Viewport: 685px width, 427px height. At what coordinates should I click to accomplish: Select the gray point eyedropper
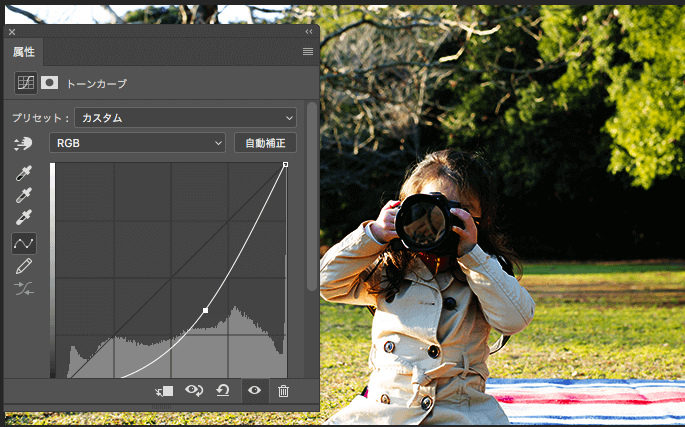(24, 196)
